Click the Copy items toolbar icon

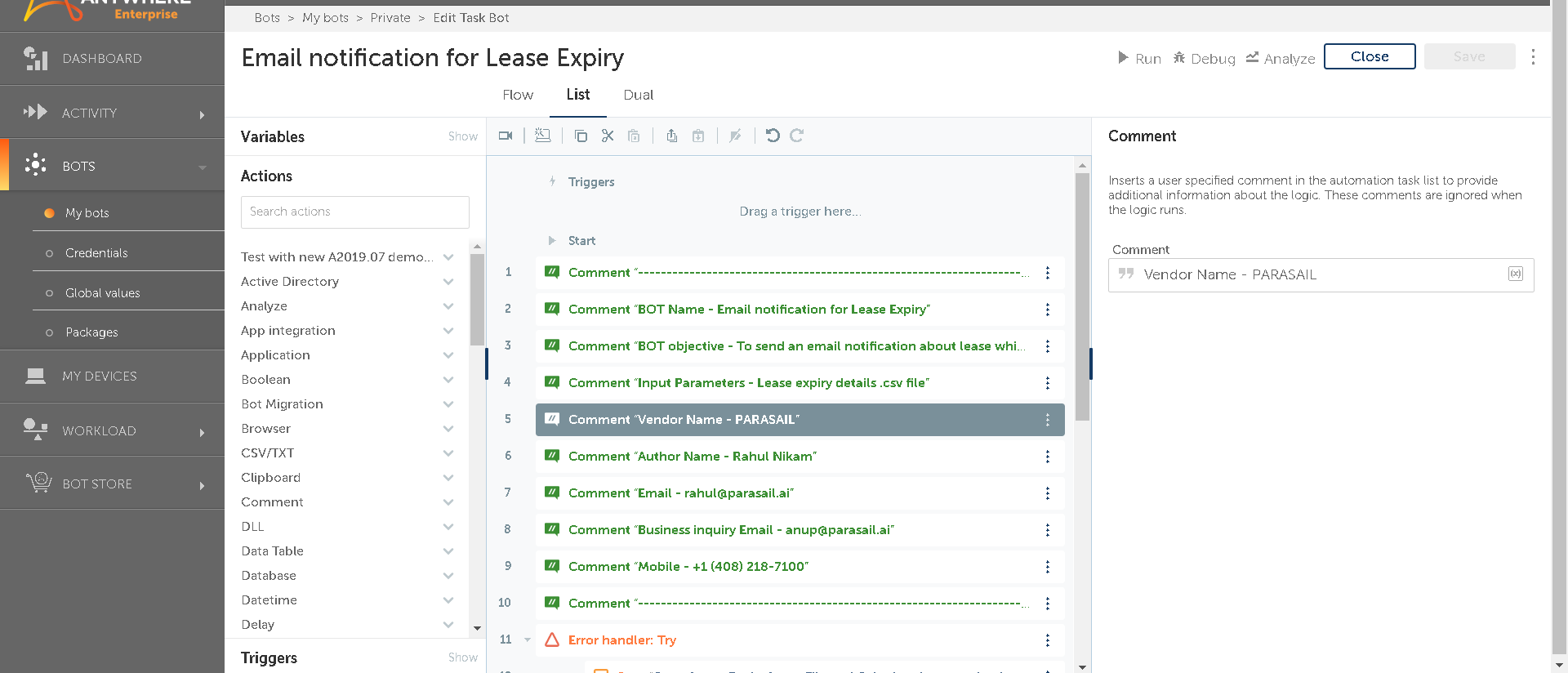click(x=581, y=136)
